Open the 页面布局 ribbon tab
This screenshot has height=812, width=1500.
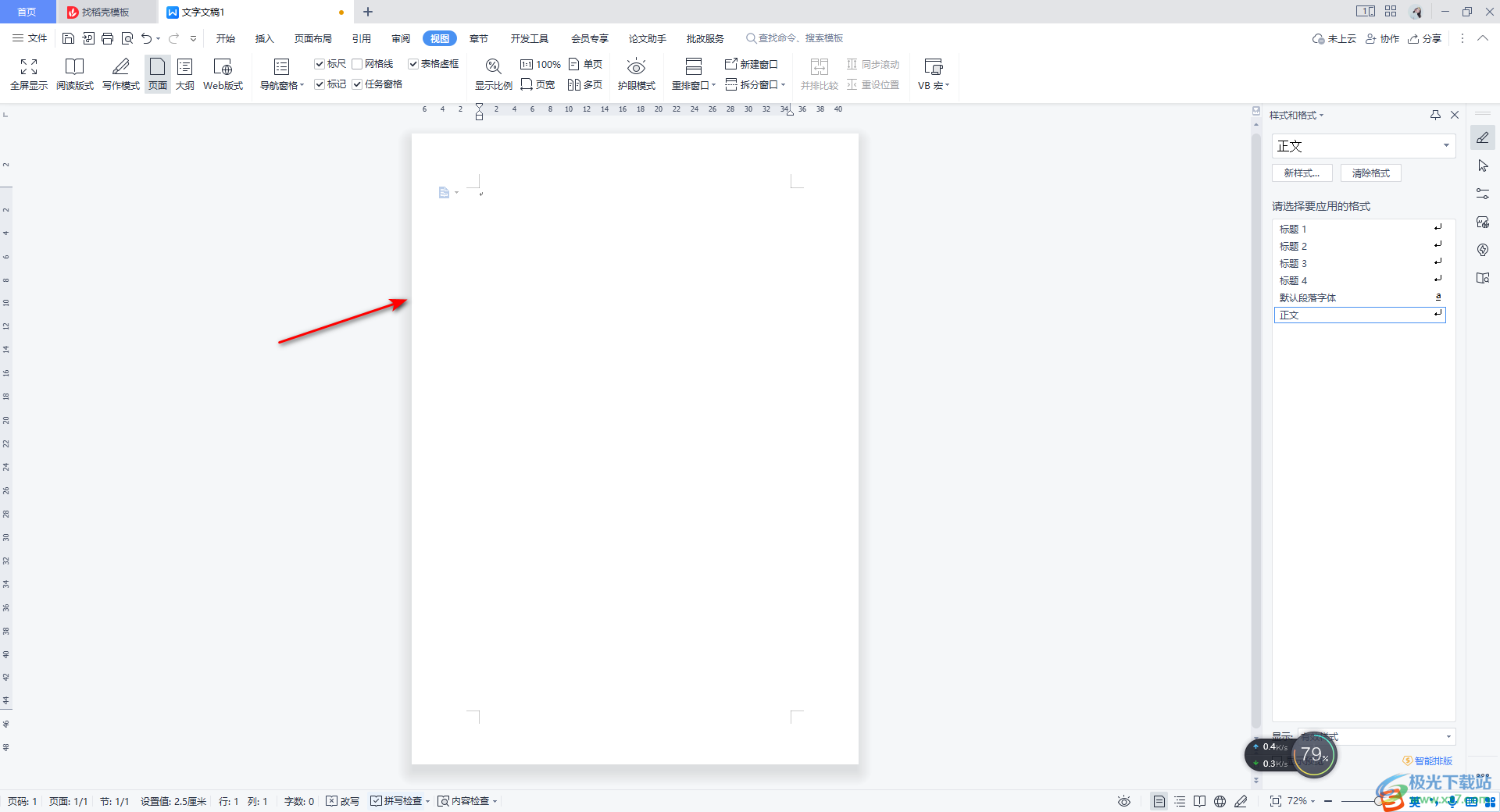pyautogui.click(x=313, y=38)
